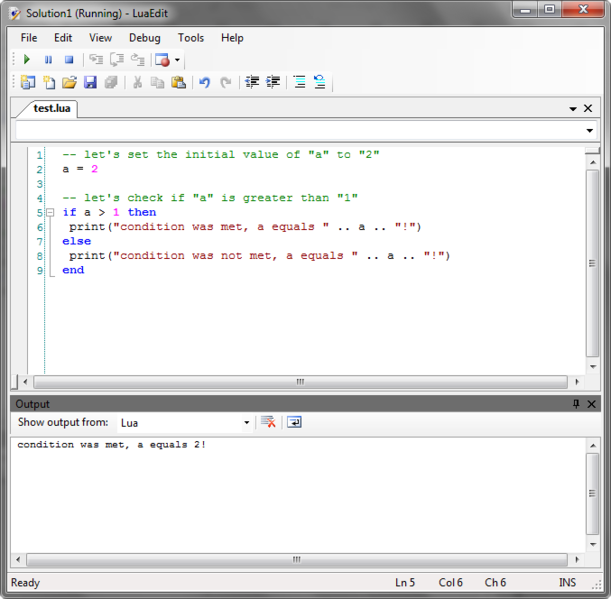The height and width of the screenshot is (599, 611).
Task: Click the Step Out debug icon
Action: click(138, 59)
